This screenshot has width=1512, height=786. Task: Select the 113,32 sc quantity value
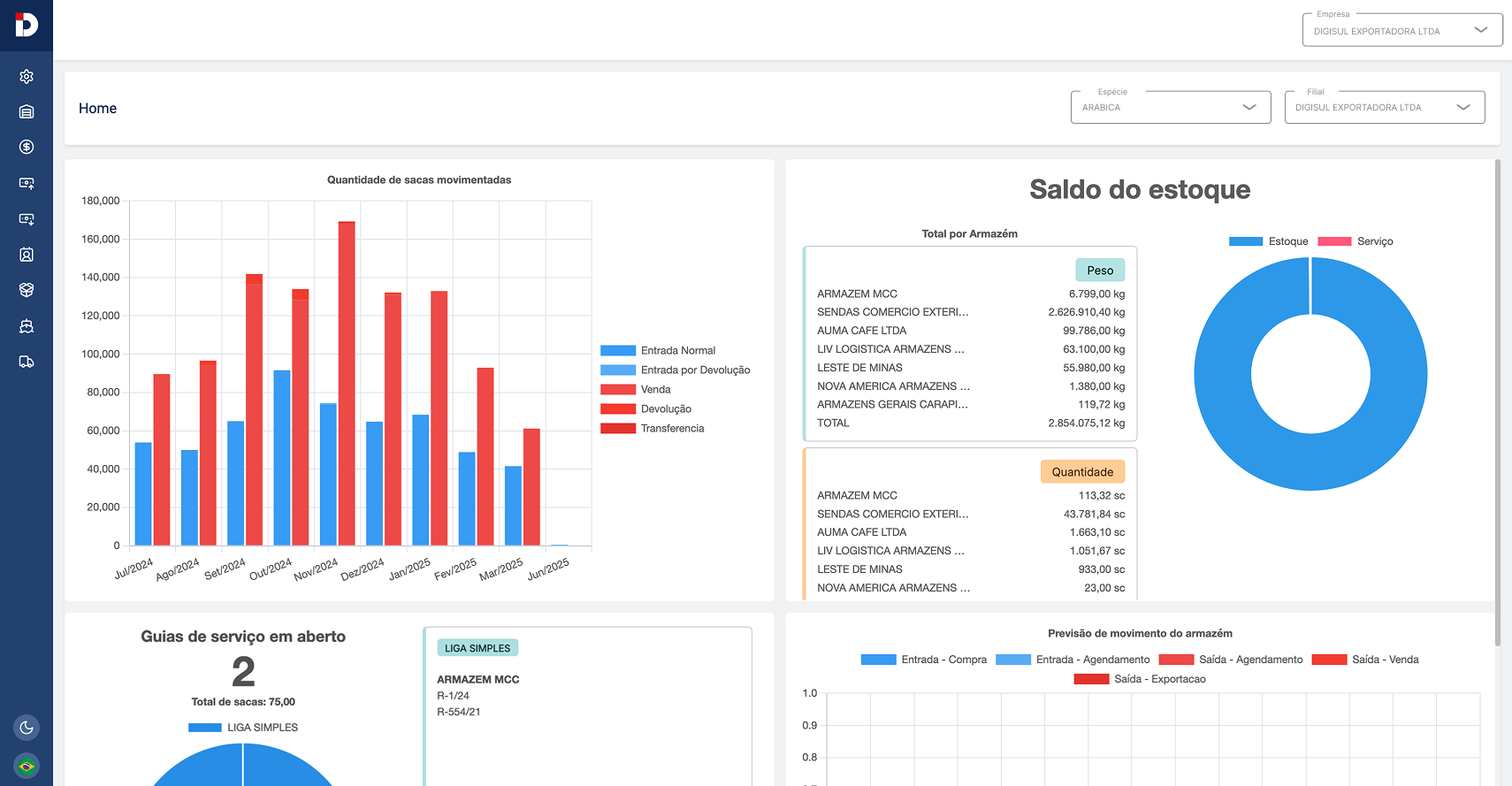pyautogui.click(x=1102, y=495)
